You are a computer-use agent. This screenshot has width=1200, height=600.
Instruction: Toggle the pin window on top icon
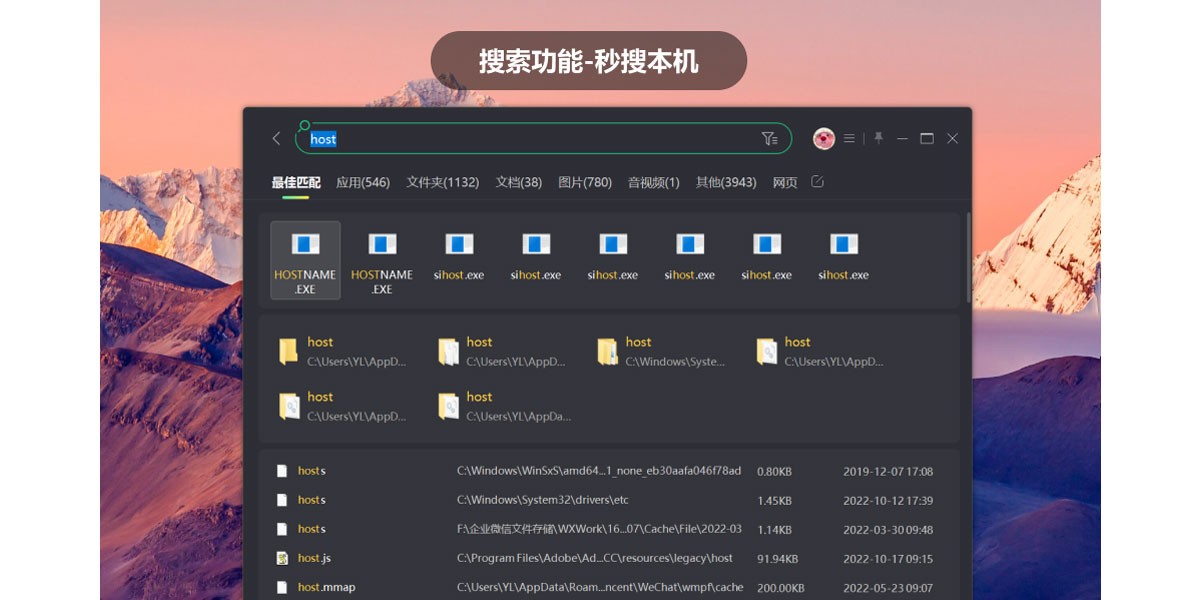[x=878, y=138]
